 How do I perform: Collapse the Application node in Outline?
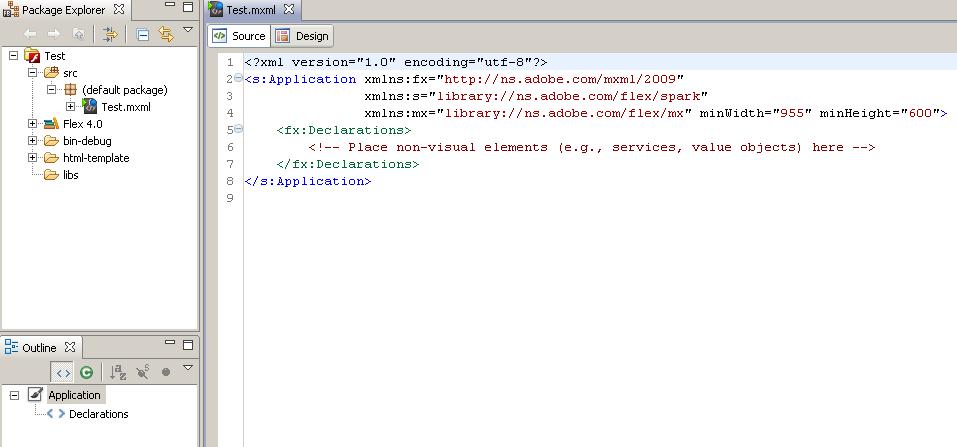(x=14, y=395)
